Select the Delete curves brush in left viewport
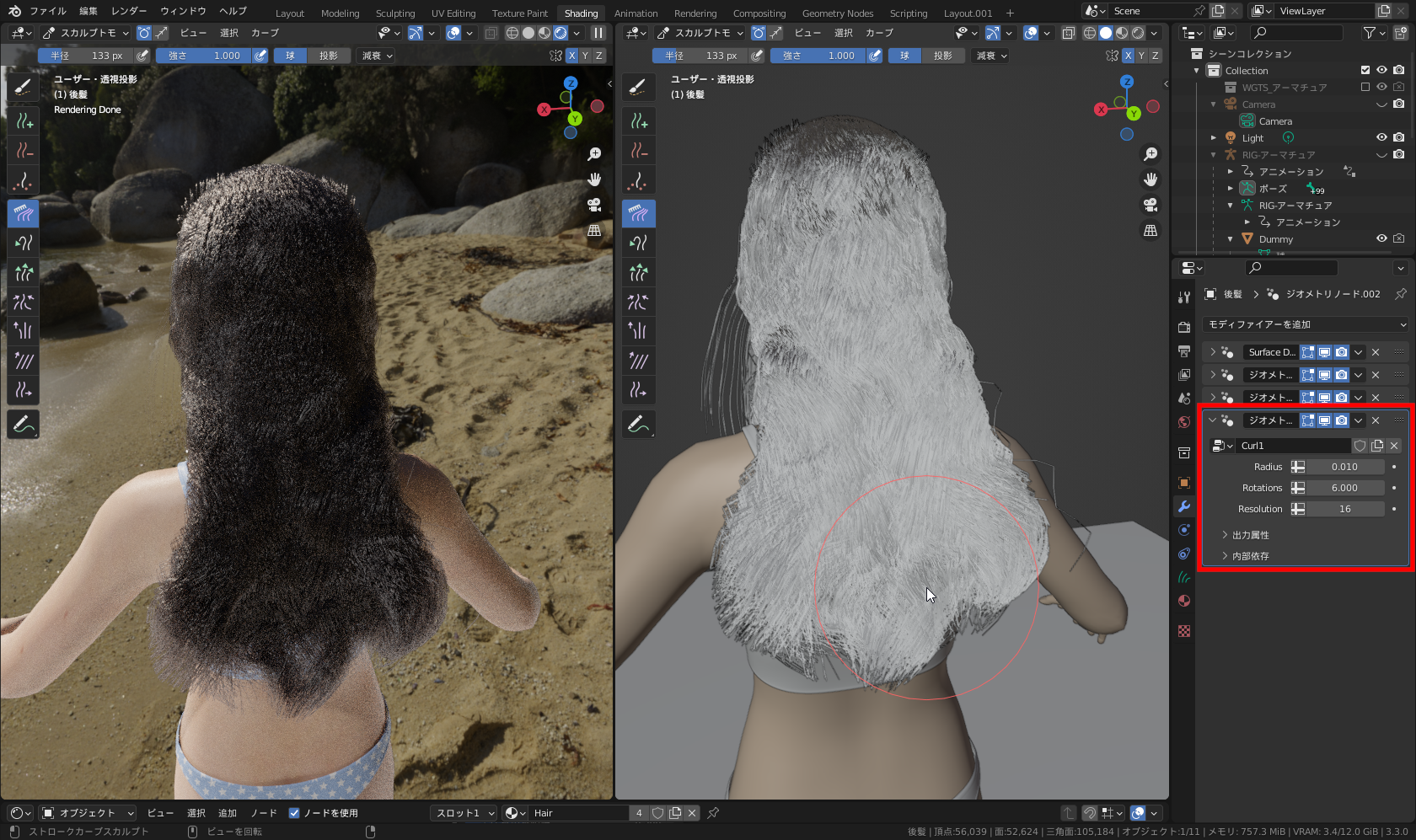 (24, 151)
